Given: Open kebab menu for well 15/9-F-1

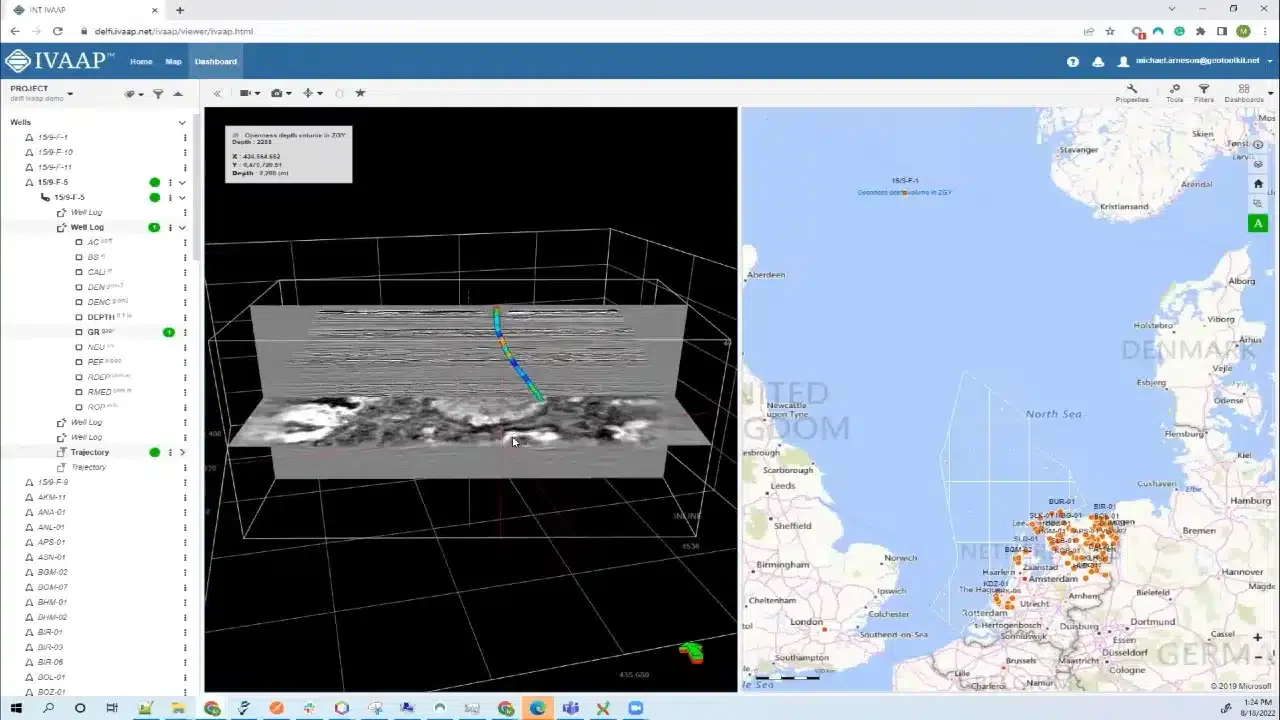Looking at the screenshot, I should click(x=185, y=137).
